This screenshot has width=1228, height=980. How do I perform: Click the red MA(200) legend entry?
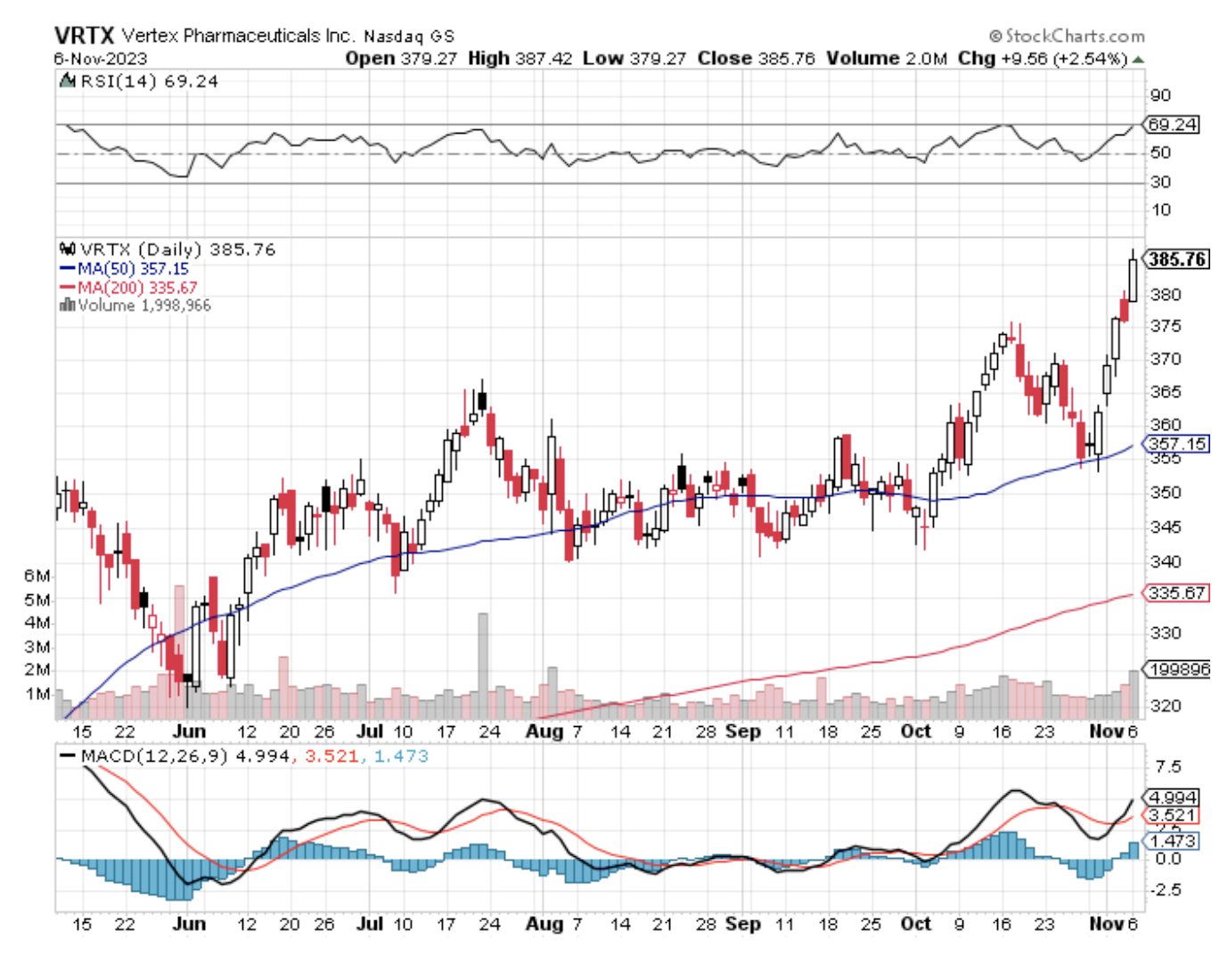(x=127, y=288)
